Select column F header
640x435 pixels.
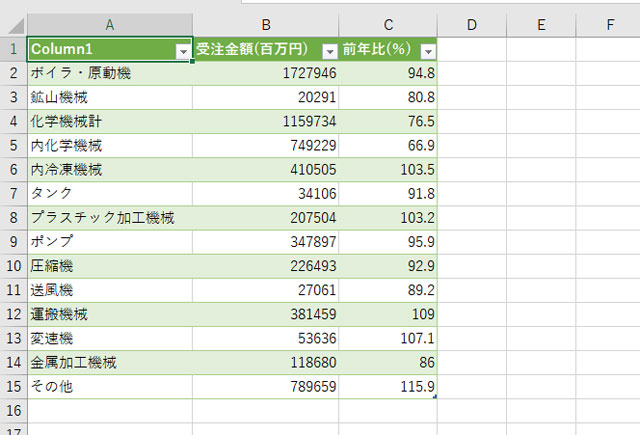coord(609,23)
